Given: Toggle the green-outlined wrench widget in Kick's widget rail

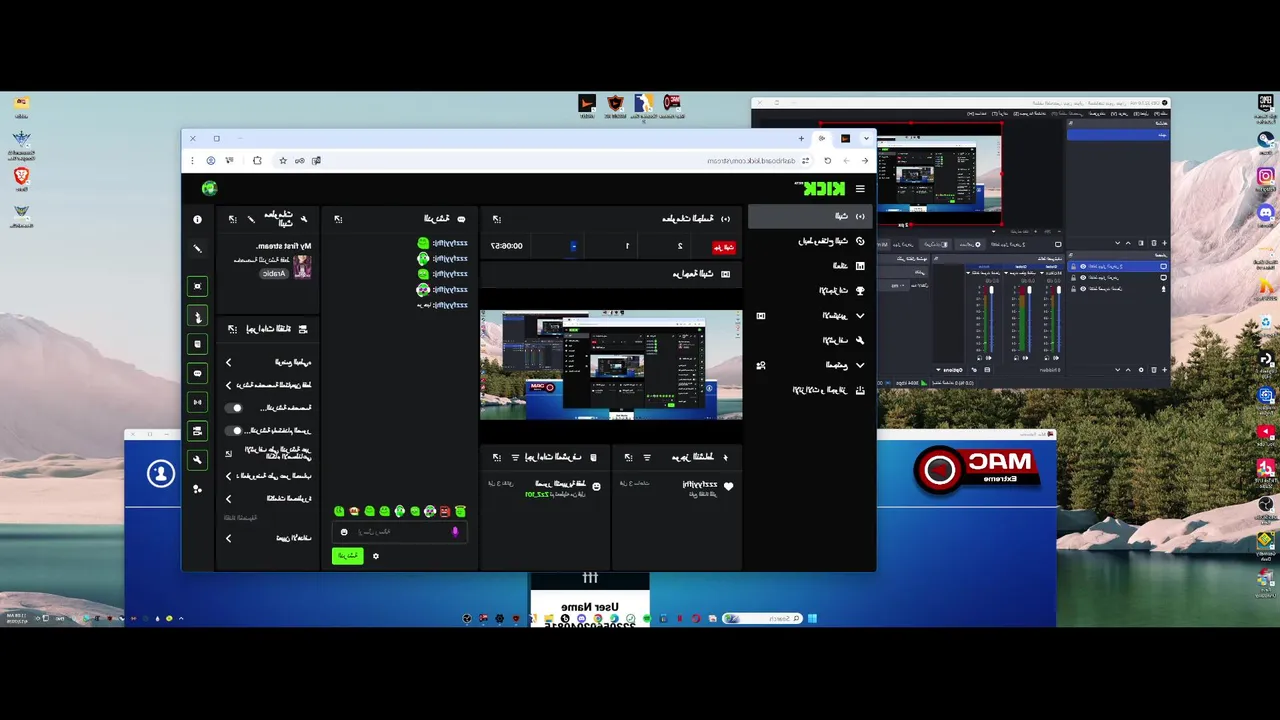Looking at the screenshot, I should click(197, 460).
